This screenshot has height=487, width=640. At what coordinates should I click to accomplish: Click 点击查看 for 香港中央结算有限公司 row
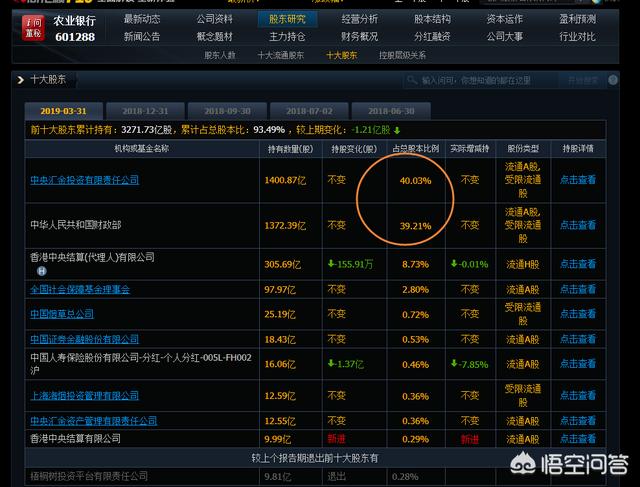[x=578, y=439]
